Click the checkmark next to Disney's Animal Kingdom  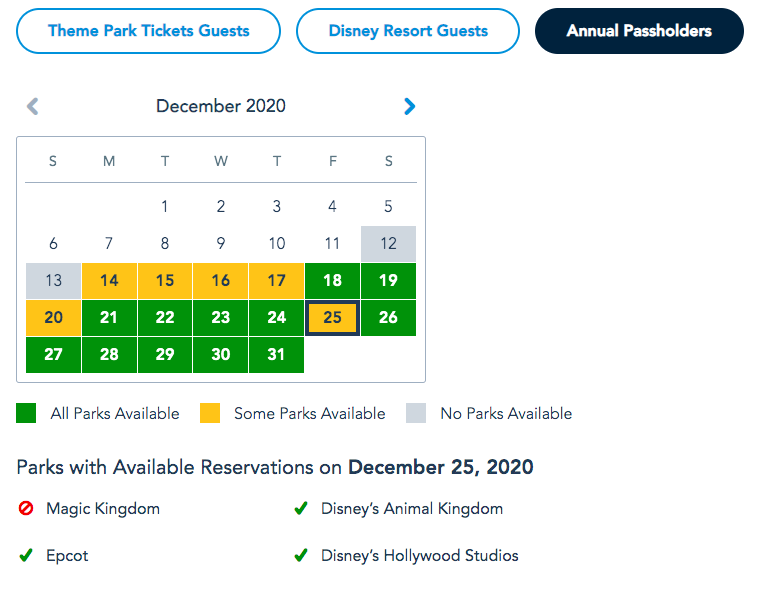[x=301, y=508]
